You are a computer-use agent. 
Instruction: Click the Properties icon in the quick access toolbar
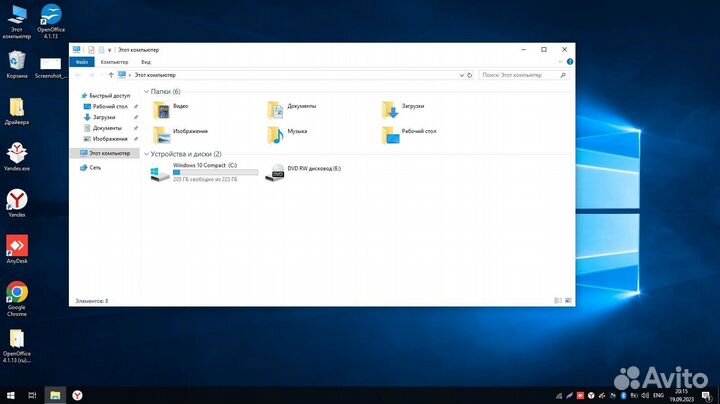(x=91, y=50)
